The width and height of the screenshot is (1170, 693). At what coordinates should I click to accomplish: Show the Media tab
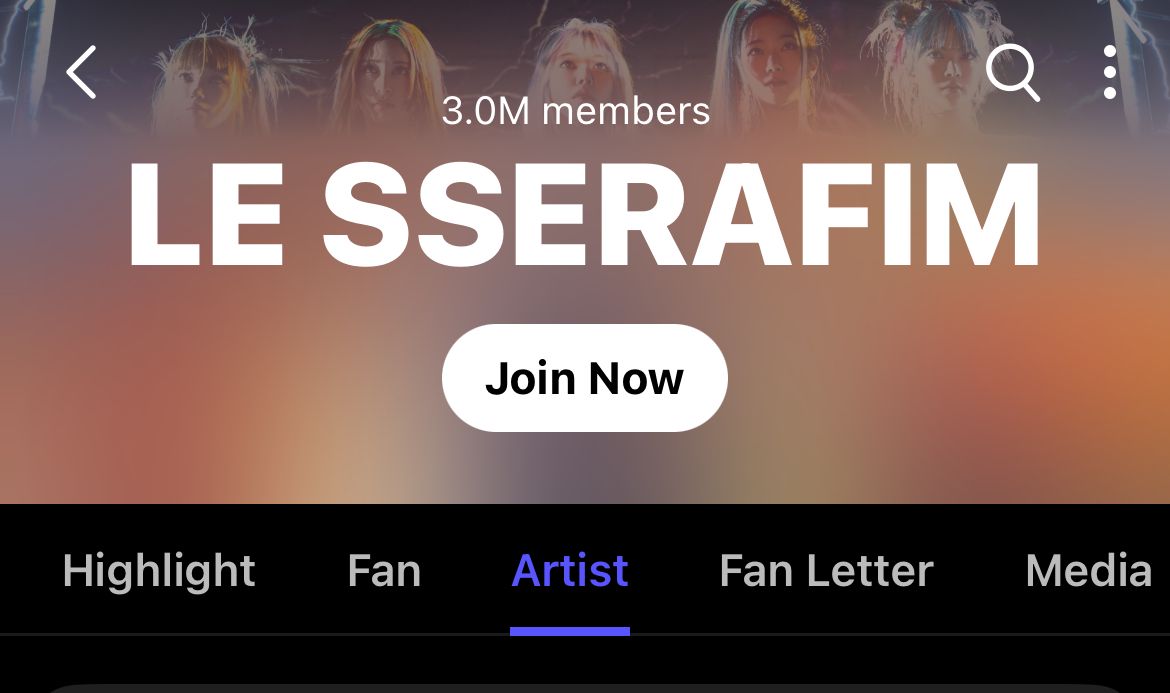click(x=1089, y=571)
